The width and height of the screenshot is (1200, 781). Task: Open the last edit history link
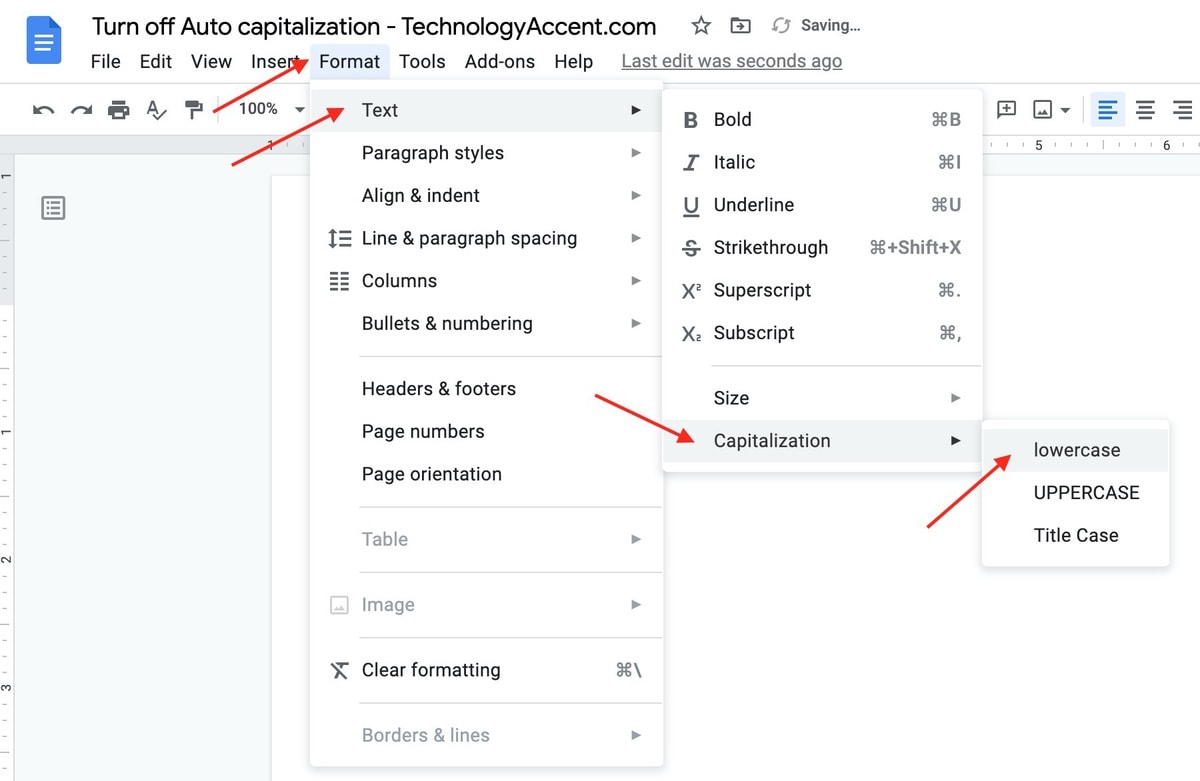pyautogui.click(x=731, y=61)
